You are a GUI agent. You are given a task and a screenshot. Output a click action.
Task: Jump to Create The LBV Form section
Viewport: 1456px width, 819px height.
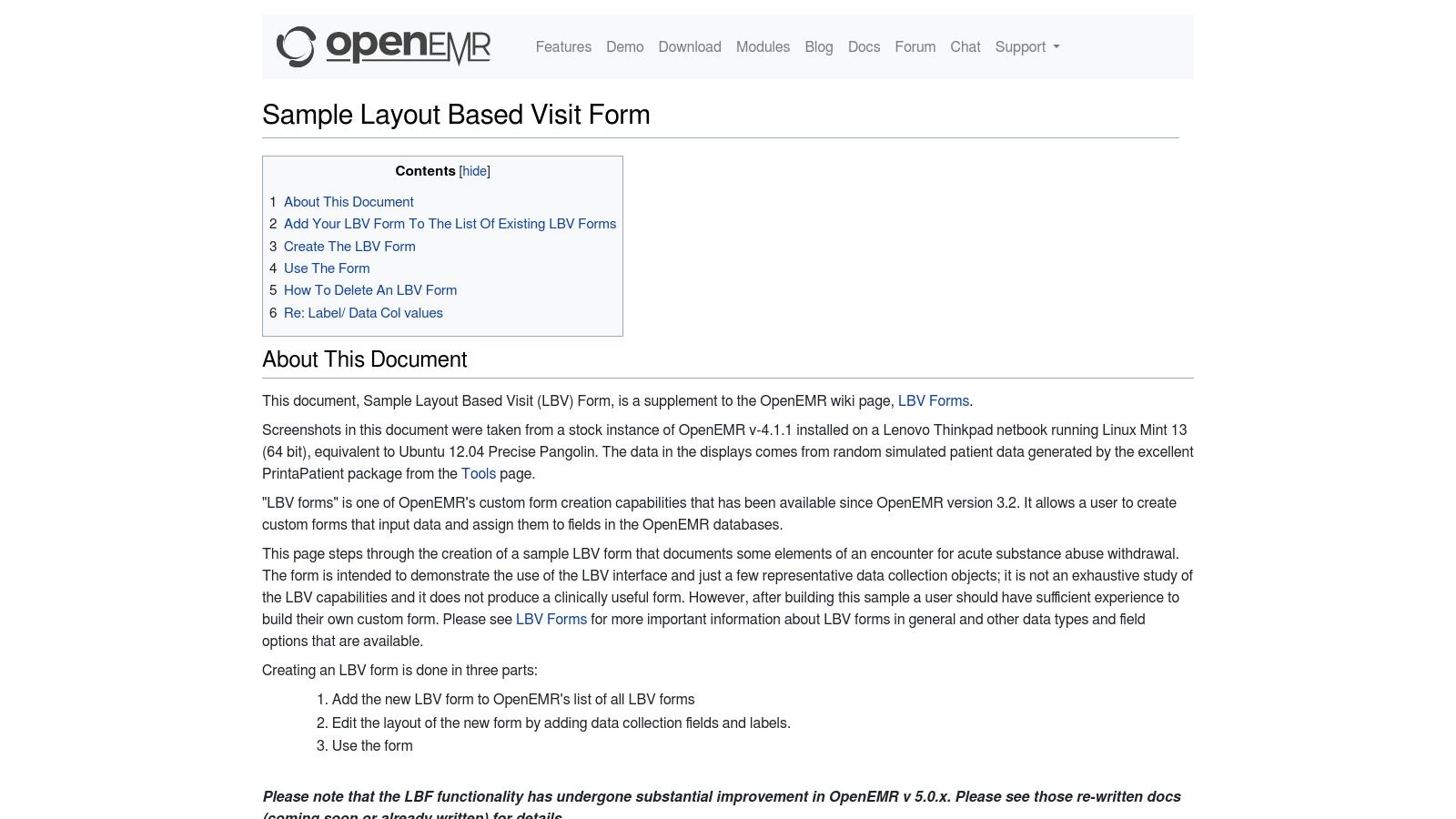[x=349, y=246]
